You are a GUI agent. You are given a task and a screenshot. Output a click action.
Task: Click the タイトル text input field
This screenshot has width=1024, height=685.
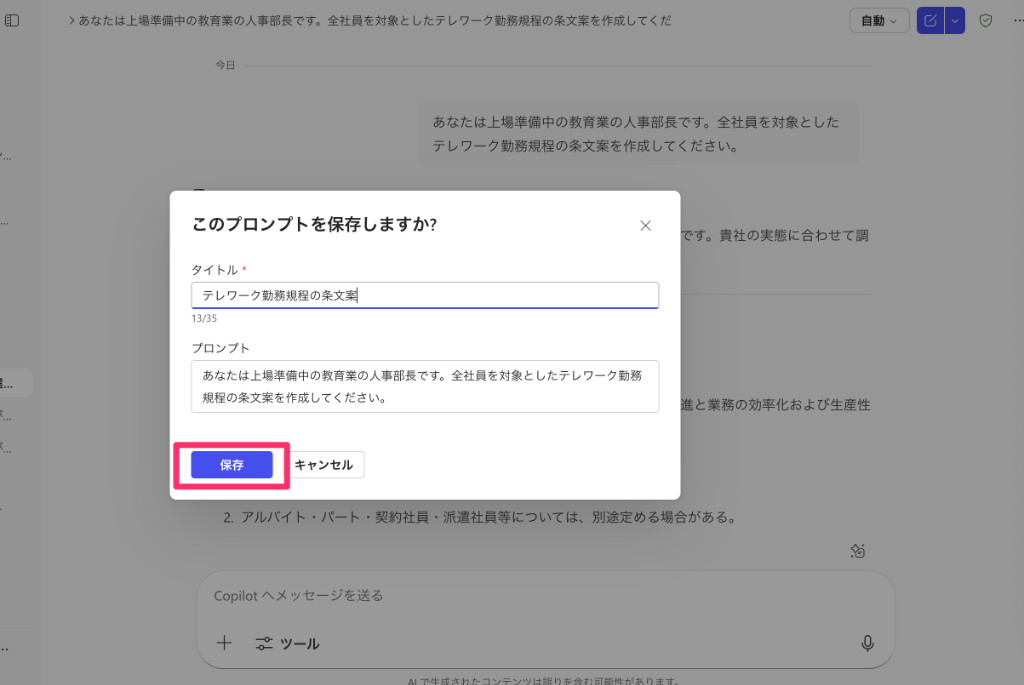pos(424,295)
